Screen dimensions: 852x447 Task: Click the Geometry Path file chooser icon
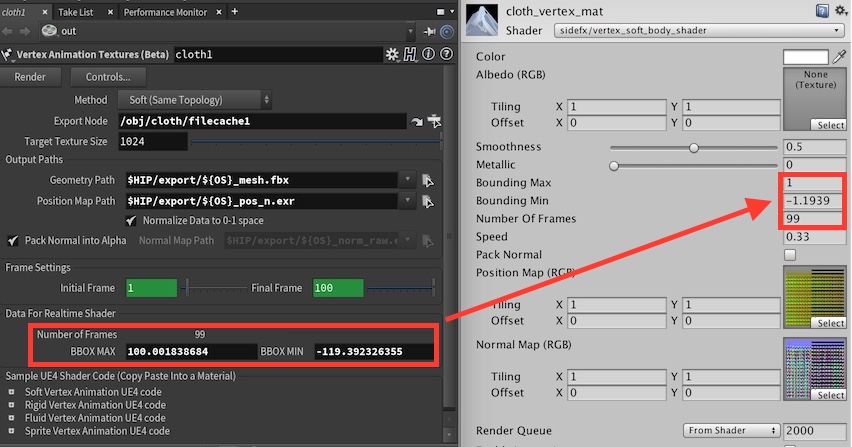coord(429,180)
